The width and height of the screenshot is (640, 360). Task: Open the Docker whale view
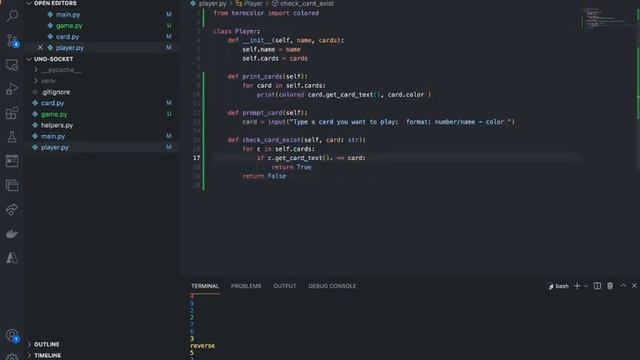[12, 234]
